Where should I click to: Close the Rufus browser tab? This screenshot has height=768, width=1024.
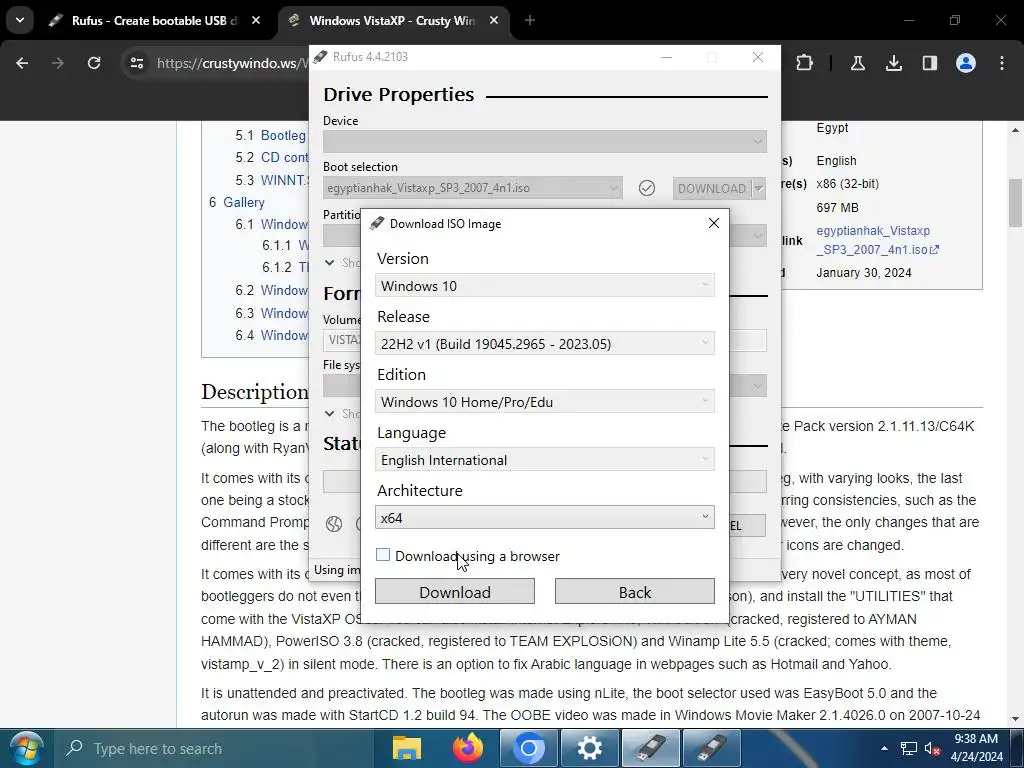pos(256,21)
